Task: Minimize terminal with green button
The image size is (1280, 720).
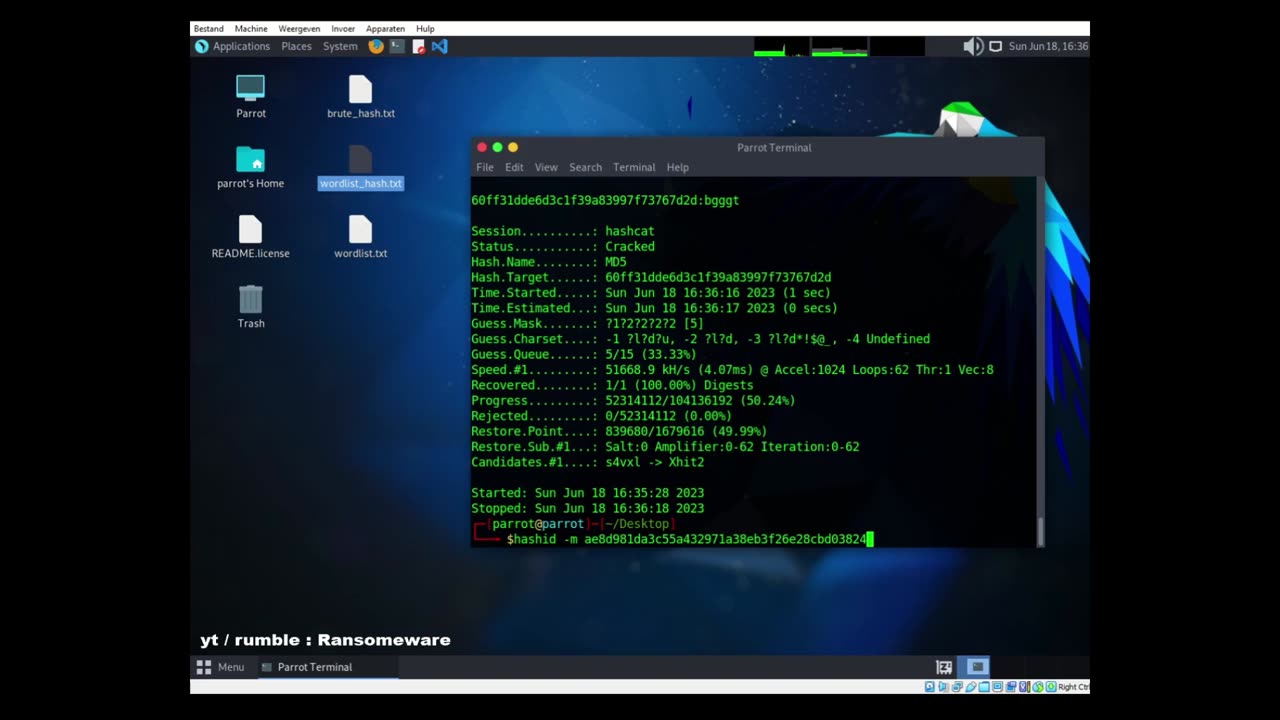Action: pyautogui.click(x=497, y=147)
